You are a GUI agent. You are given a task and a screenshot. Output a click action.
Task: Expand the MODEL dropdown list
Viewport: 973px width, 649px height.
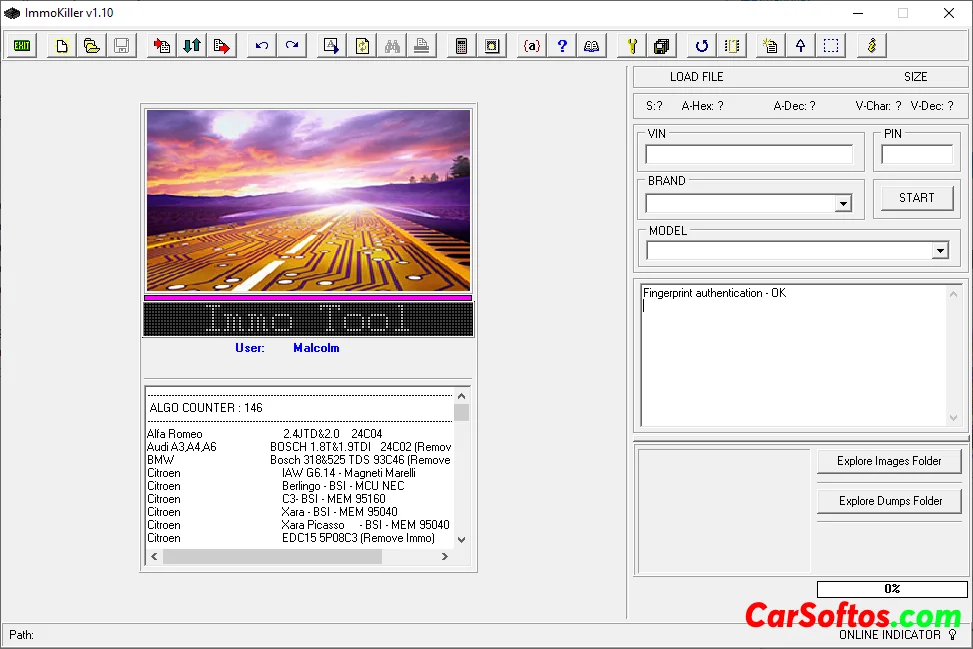pos(939,251)
